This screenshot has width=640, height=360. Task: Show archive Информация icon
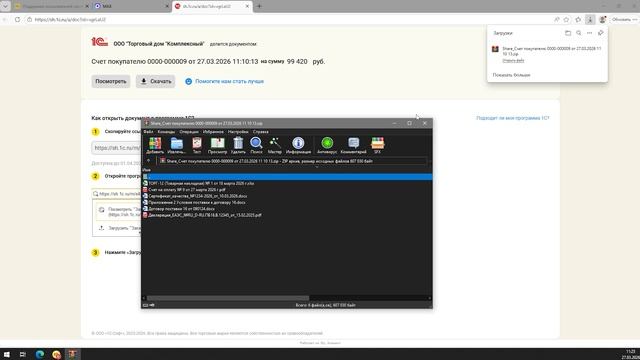click(x=298, y=145)
